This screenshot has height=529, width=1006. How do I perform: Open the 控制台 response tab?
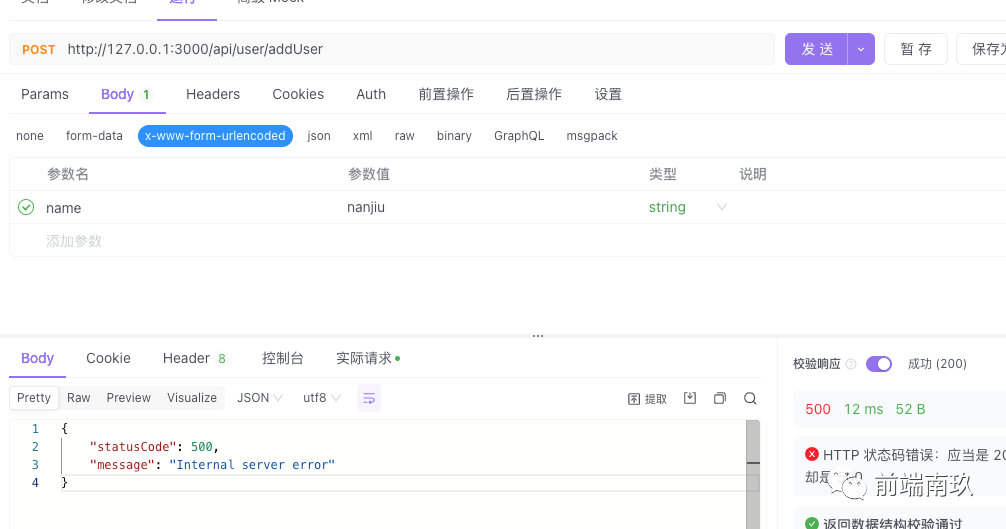coord(282,358)
